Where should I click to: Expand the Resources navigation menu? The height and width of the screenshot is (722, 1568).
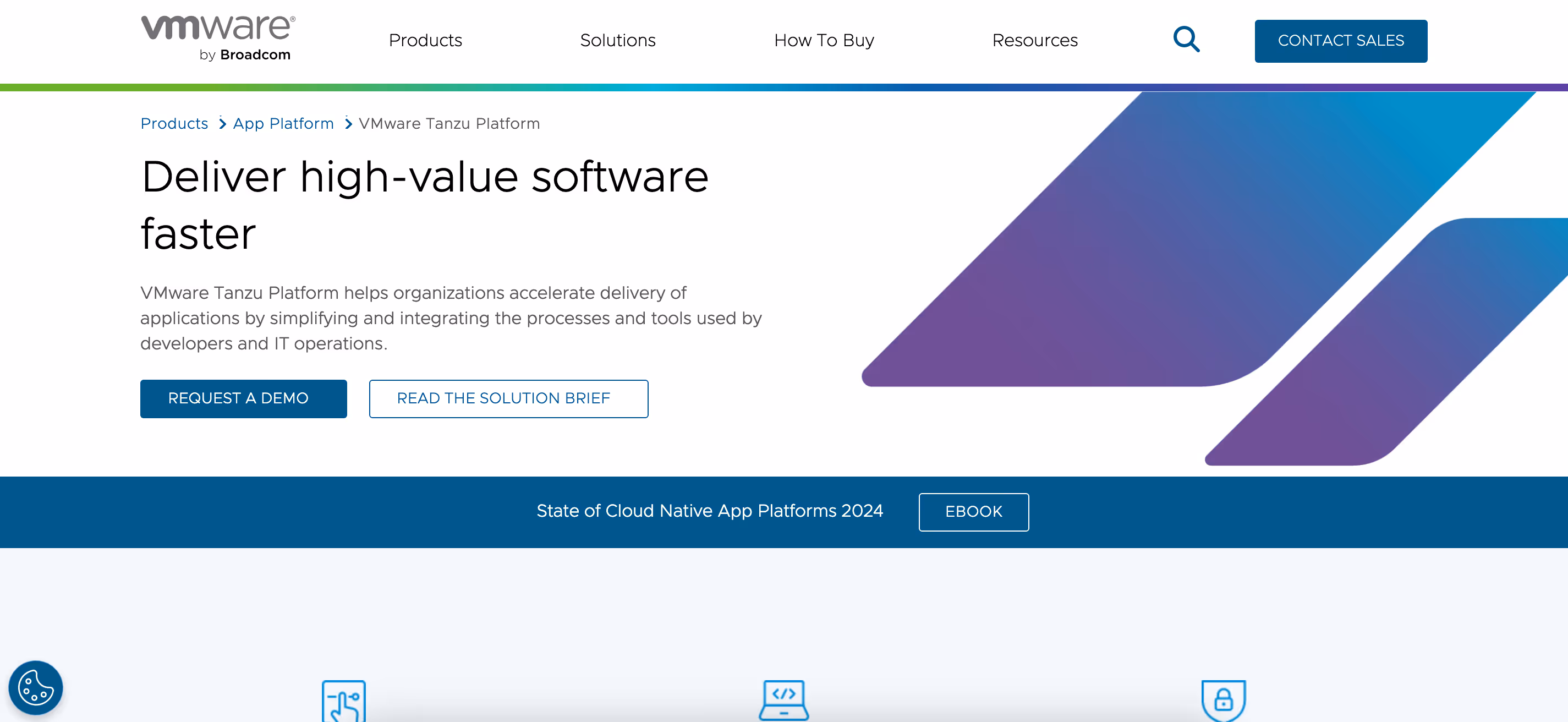(x=1034, y=40)
